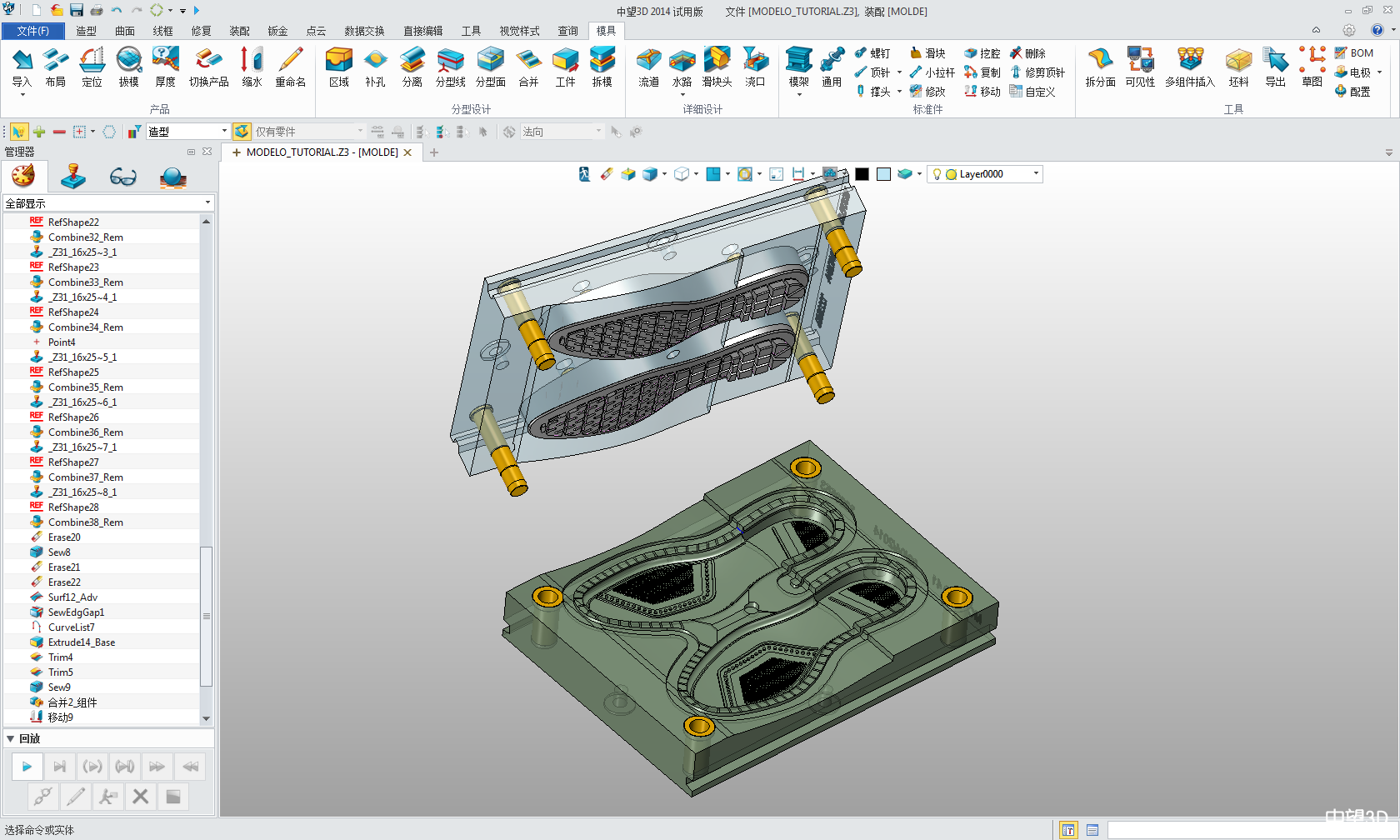Select Extrude14_Base in history tree

pyautogui.click(x=82, y=642)
